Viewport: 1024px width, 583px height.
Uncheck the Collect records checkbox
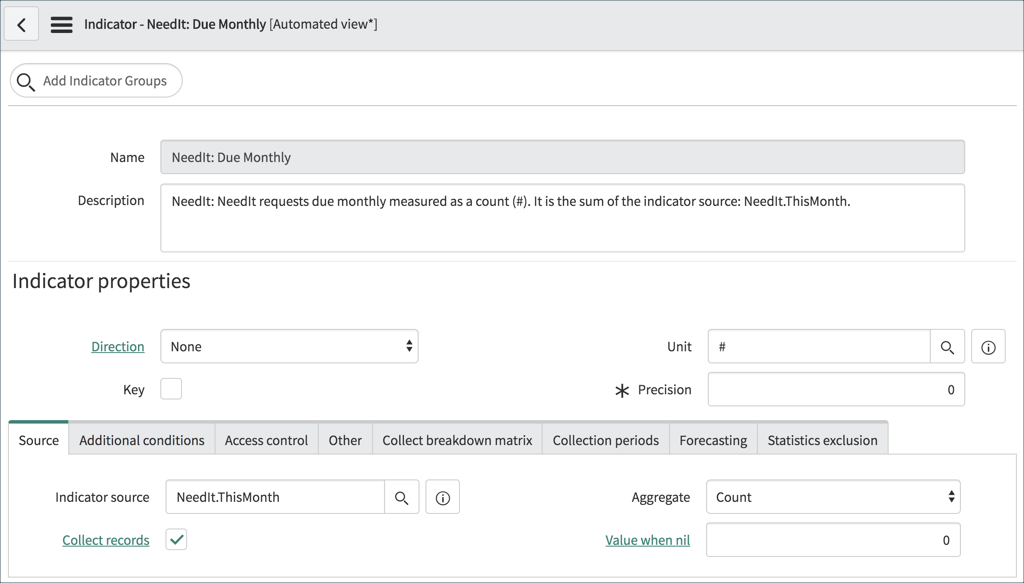(x=176, y=539)
